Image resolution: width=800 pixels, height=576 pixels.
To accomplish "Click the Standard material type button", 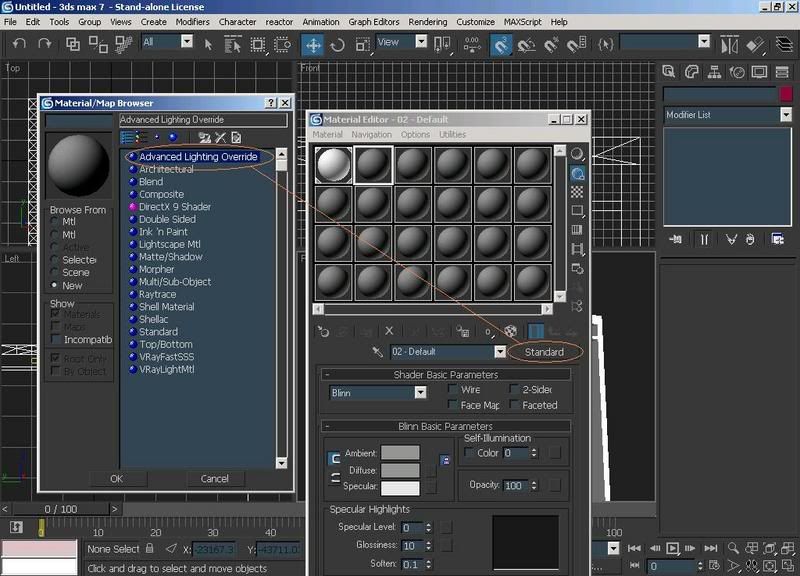I will [x=545, y=352].
